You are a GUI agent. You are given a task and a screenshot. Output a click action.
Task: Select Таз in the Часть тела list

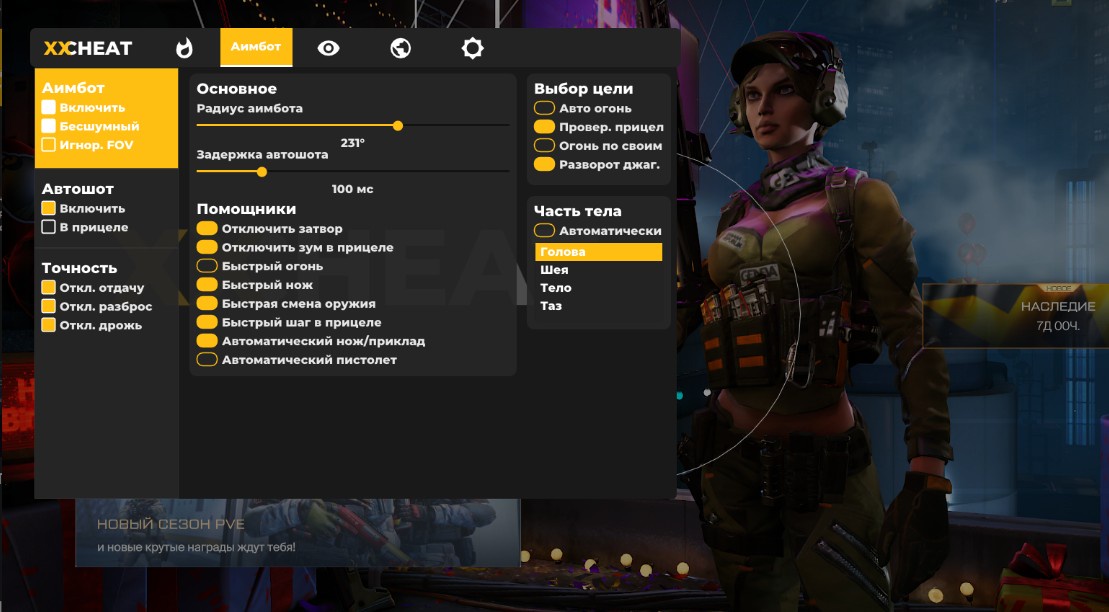click(x=598, y=306)
